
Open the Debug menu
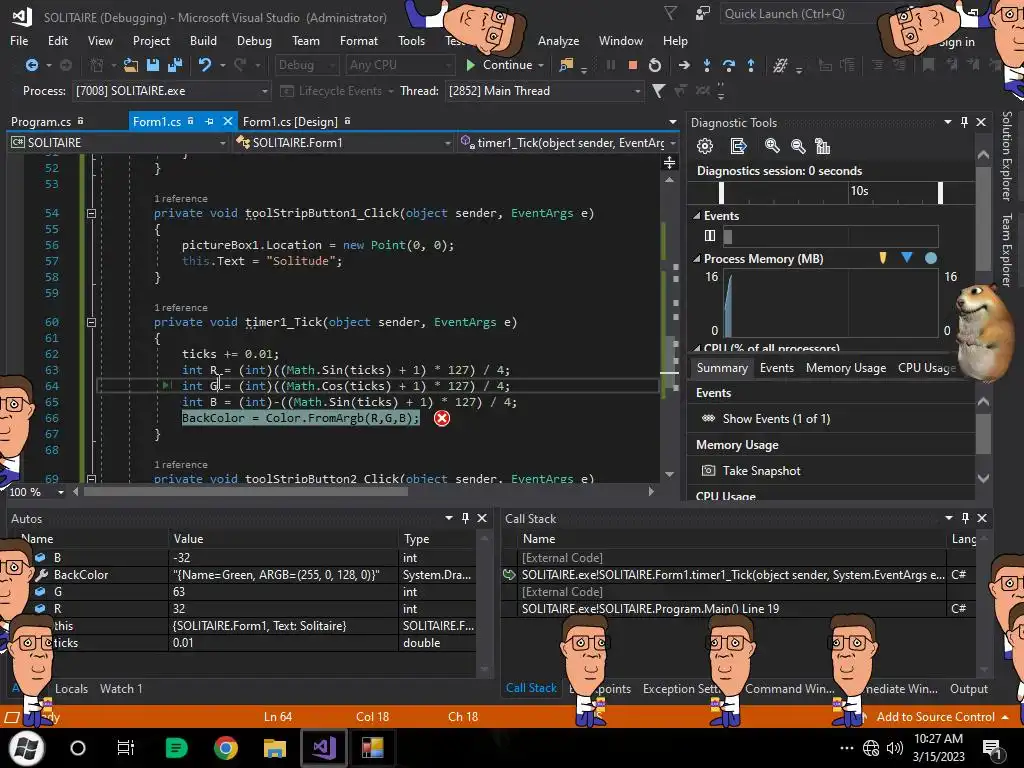tap(254, 40)
